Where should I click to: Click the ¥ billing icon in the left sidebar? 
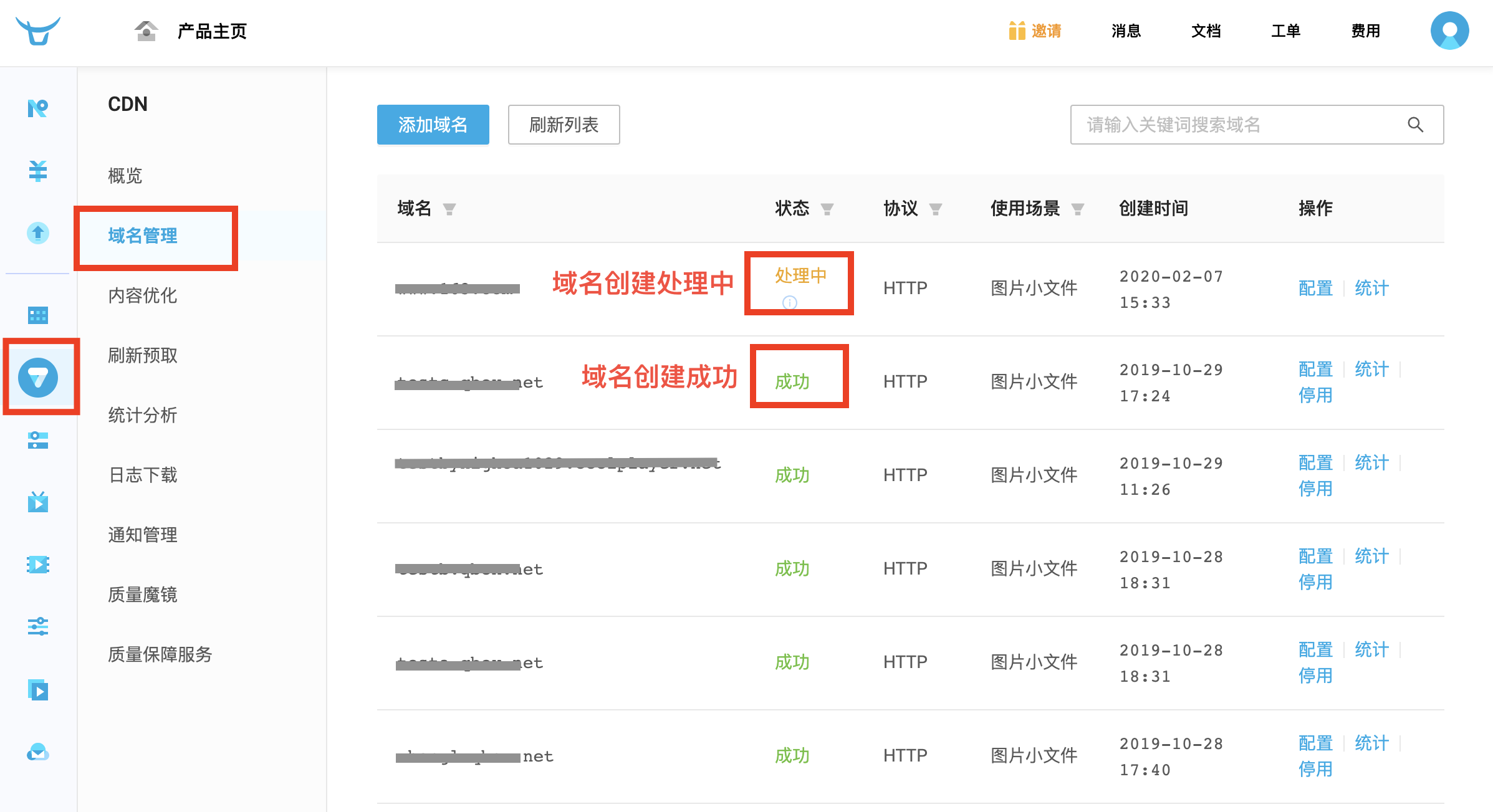(37, 171)
